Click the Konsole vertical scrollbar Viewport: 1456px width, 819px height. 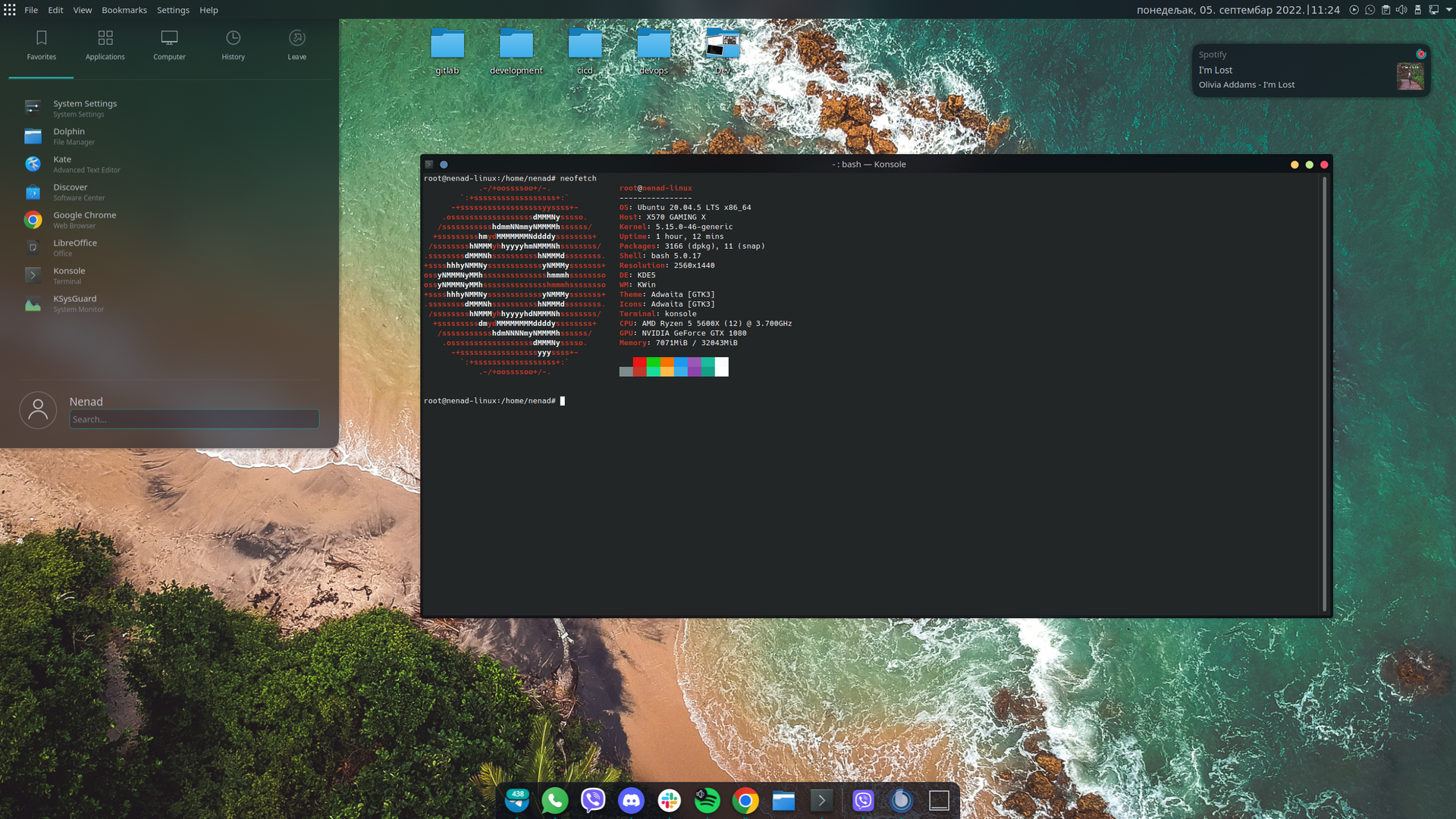click(1325, 394)
